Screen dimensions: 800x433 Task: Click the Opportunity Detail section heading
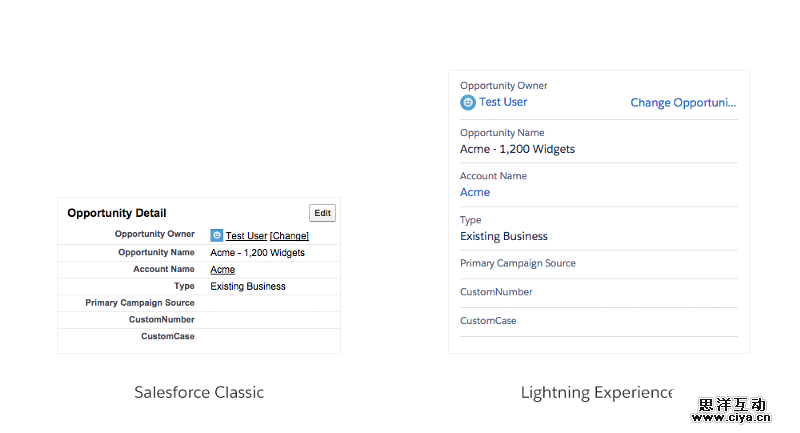117,213
